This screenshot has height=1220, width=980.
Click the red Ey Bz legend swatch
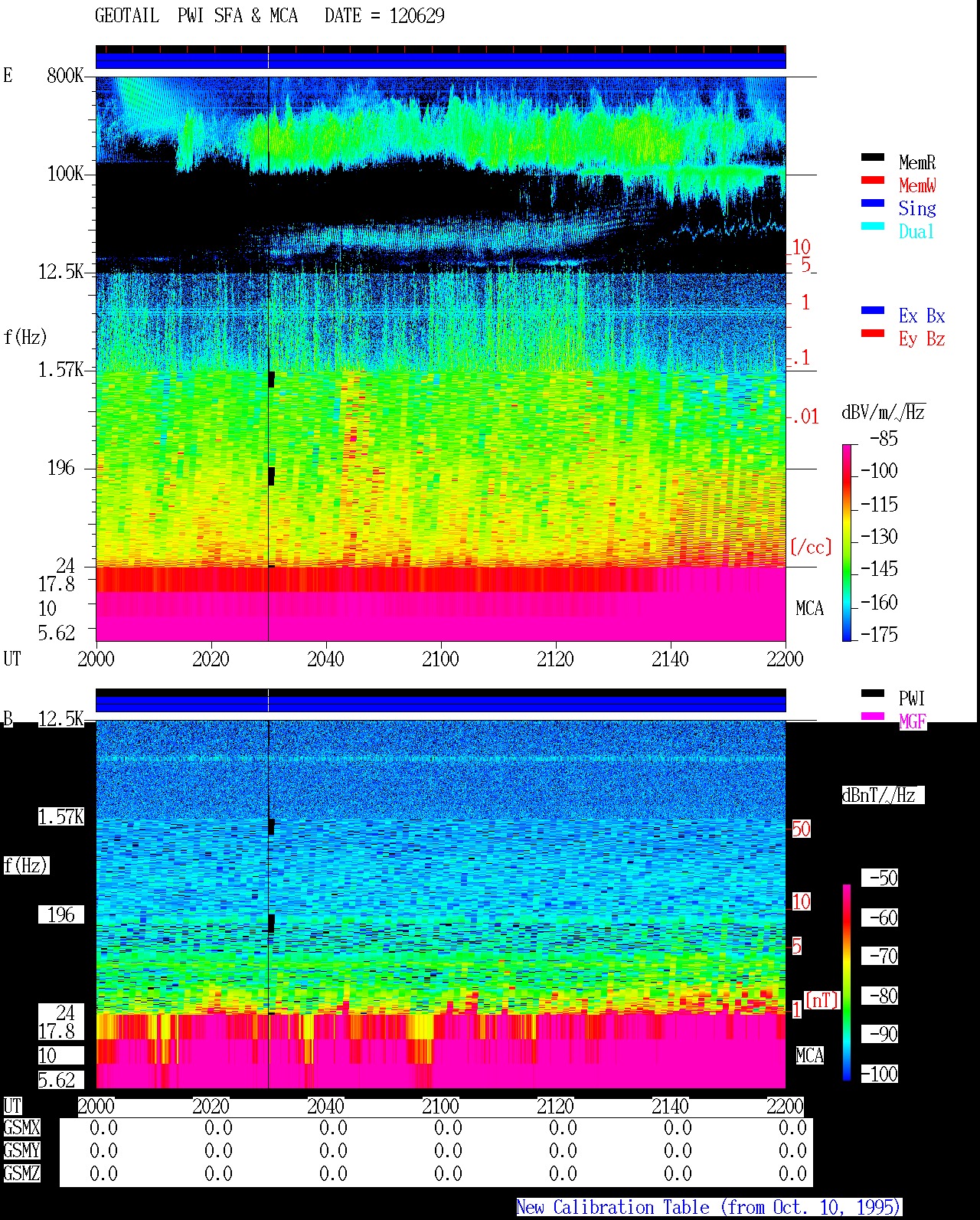tap(873, 333)
